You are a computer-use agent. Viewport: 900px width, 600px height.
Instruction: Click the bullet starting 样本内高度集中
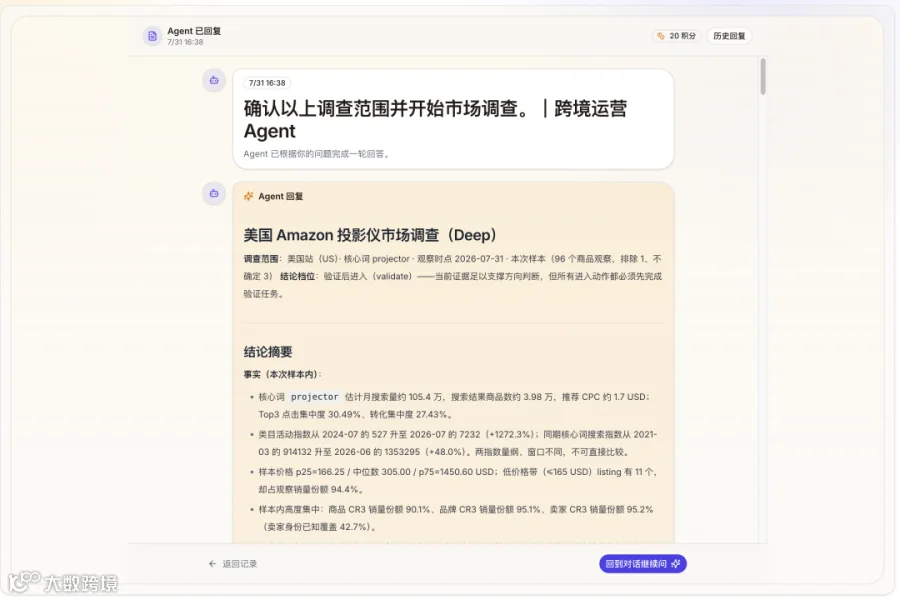(x=456, y=518)
